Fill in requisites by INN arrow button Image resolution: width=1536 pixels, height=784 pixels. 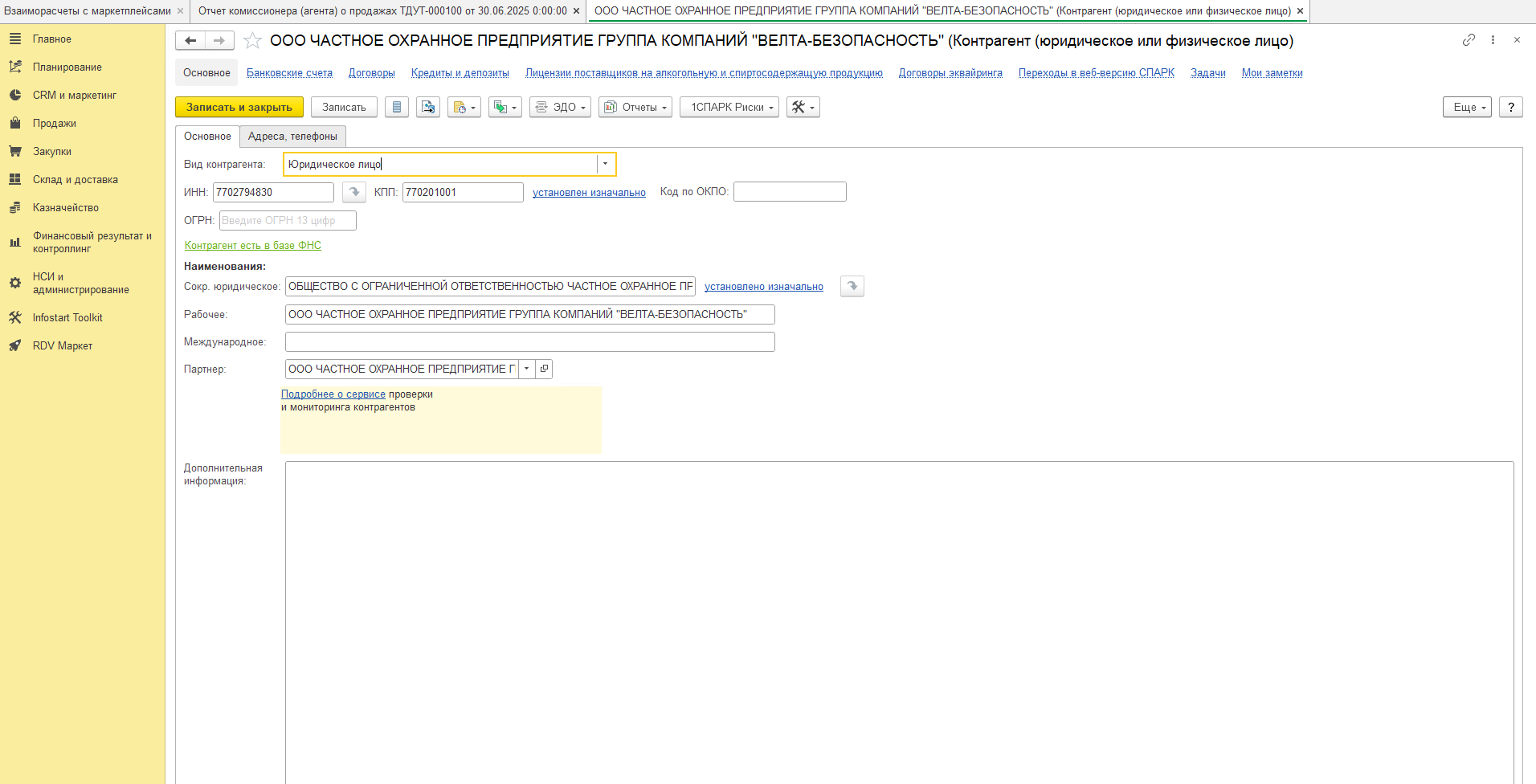[353, 192]
